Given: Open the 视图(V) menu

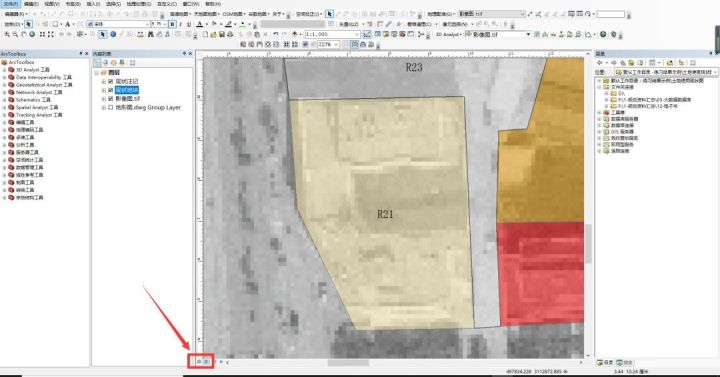Looking at the screenshot, I should 52,4.
